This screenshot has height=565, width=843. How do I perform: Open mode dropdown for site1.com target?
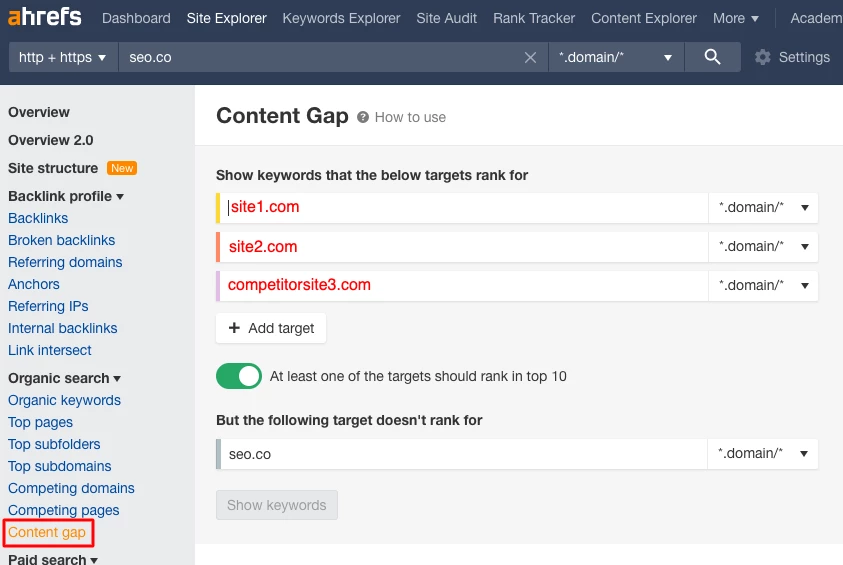coord(763,208)
